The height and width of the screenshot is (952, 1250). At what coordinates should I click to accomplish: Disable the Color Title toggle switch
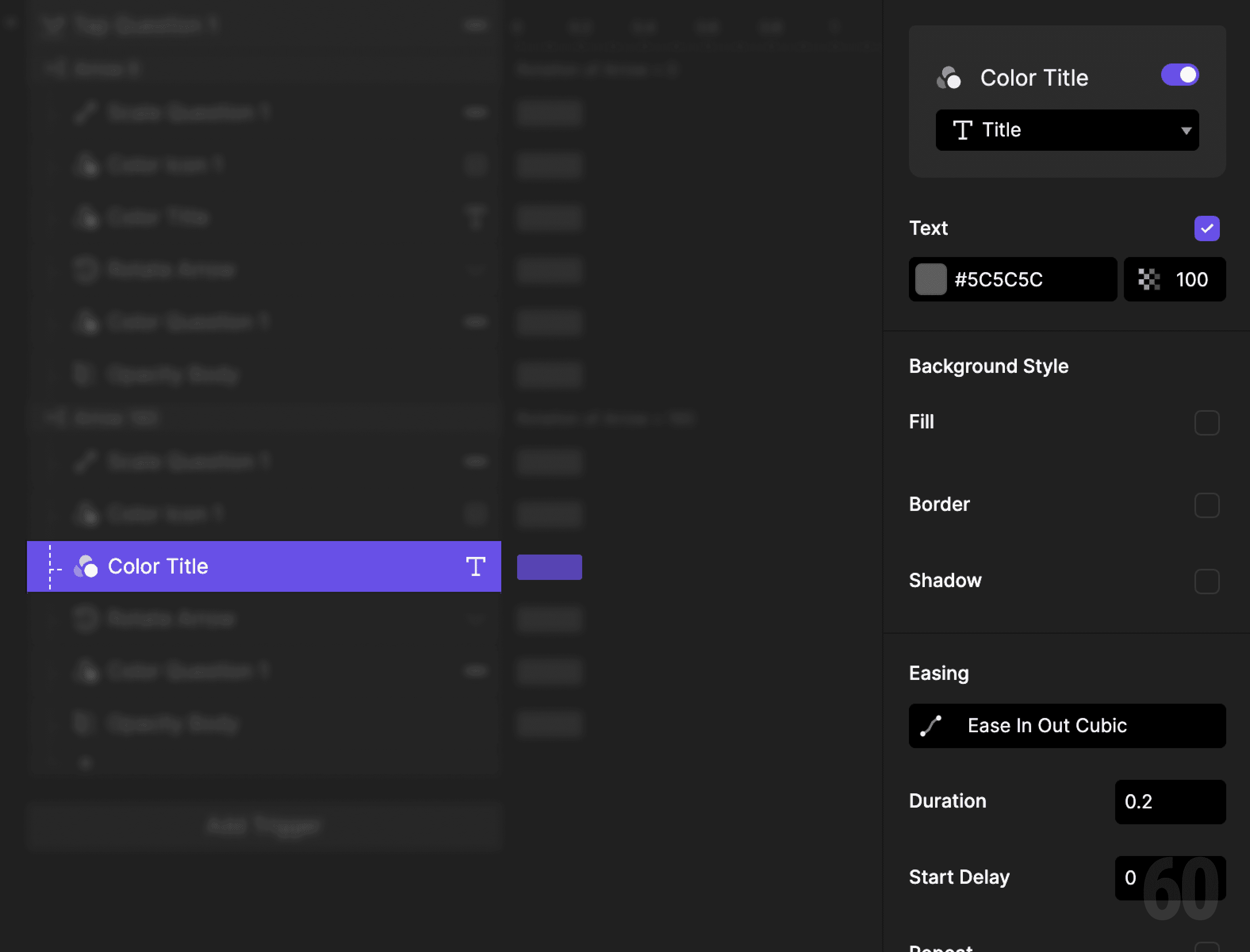[x=1180, y=74]
